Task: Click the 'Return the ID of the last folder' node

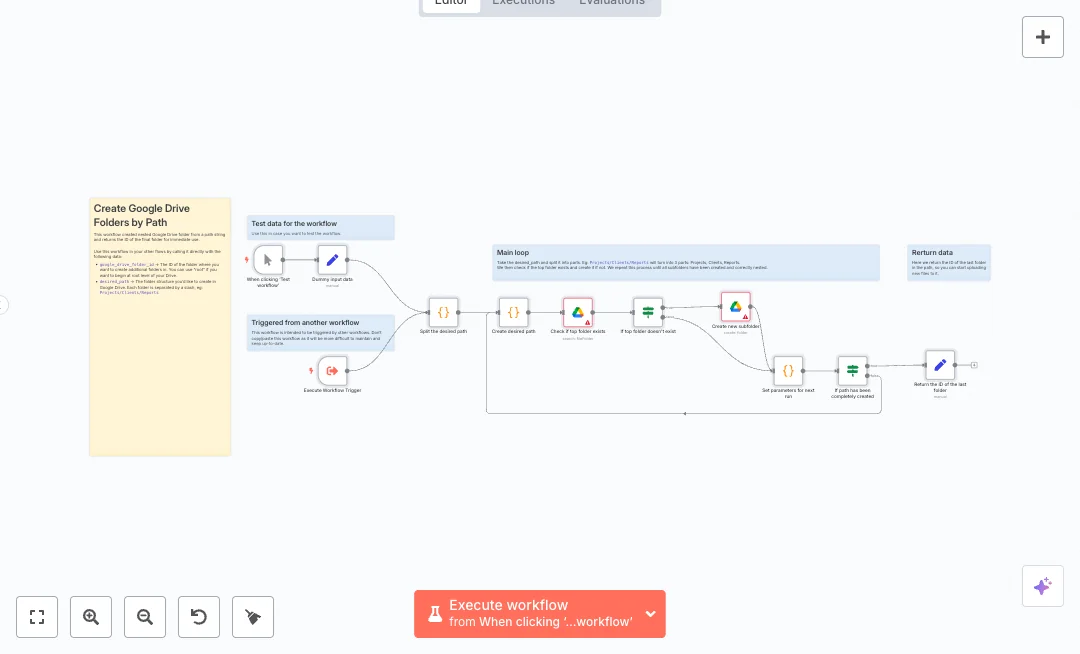Action: pyautogui.click(x=939, y=365)
